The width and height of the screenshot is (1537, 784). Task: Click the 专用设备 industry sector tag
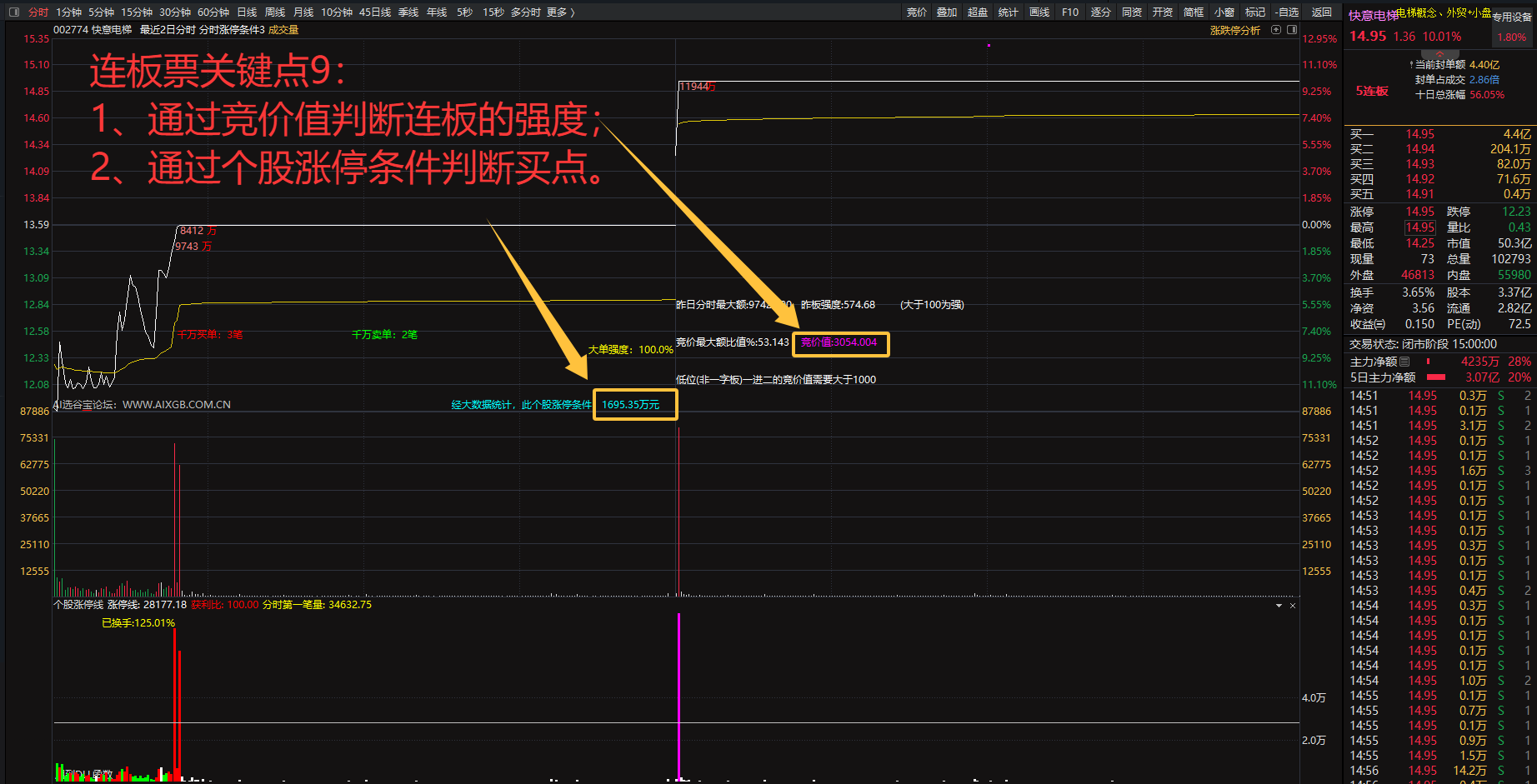click(x=1512, y=17)
